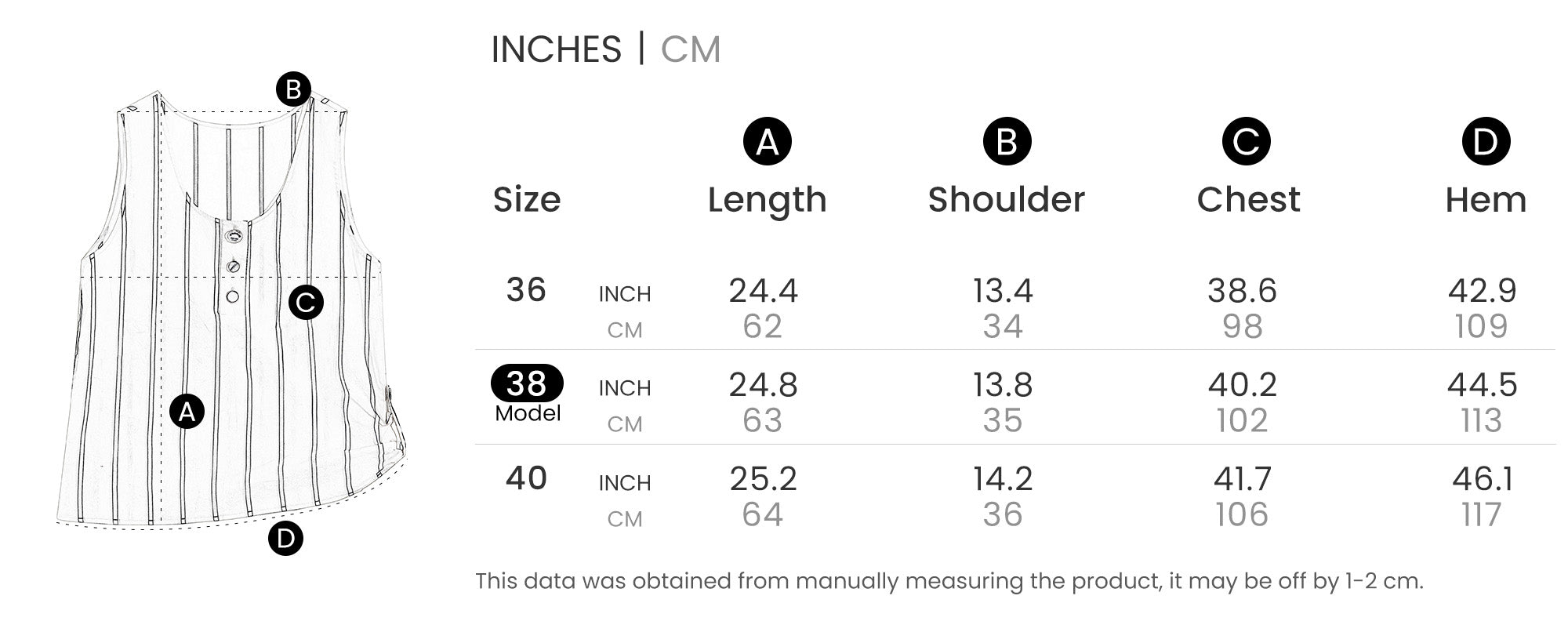Click the A badge above Length column

(767, 142)
